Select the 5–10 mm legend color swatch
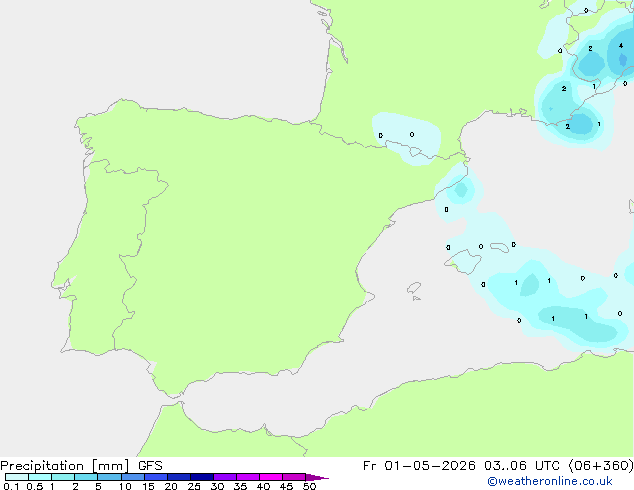Screen dimensions: 634x490 point(110,477)
